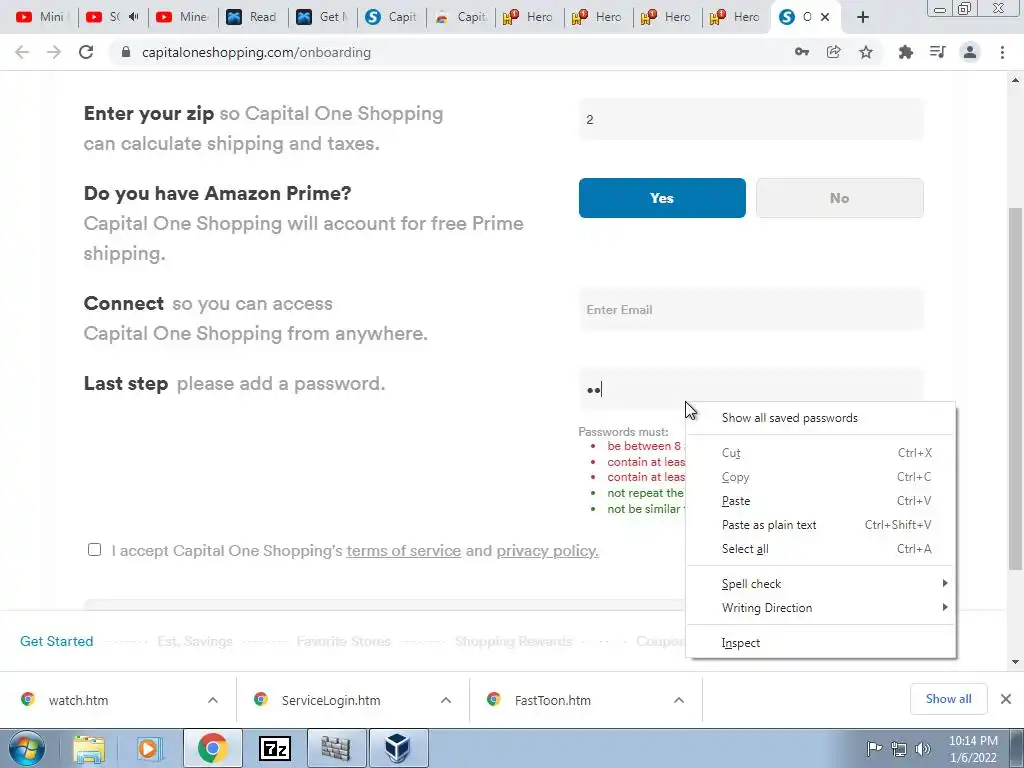Image resolution: width=1024 pixels, height=768 pixels.
Task: Click the page vertical scrollbar thumb
Action: tap(1015, 388)
